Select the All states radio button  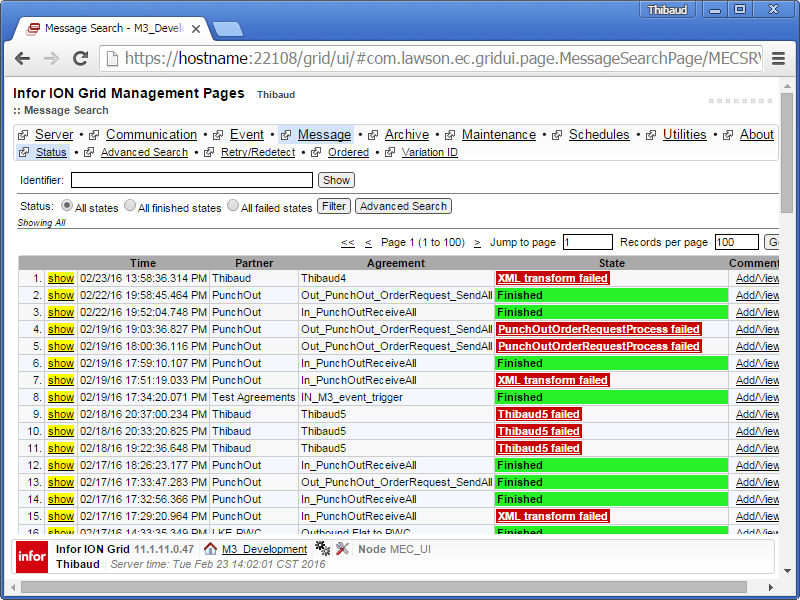point(67,206)
